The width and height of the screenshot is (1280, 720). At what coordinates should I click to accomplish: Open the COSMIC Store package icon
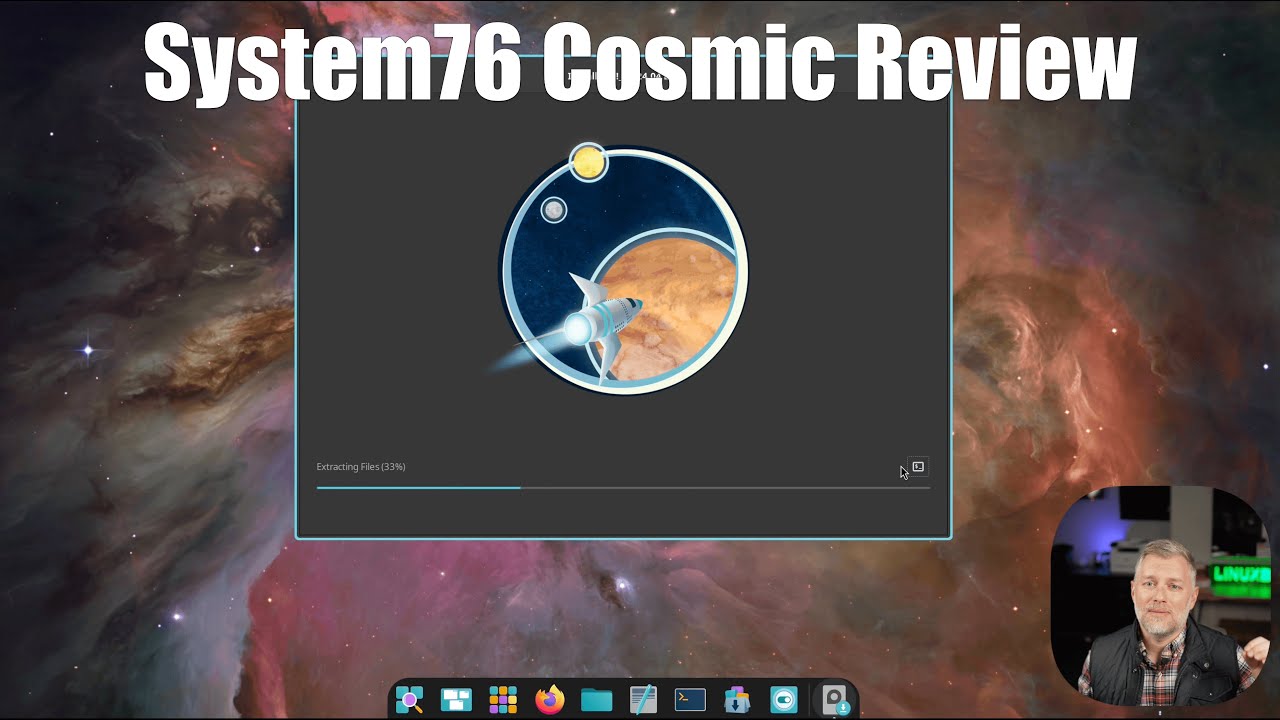[737, 700]
